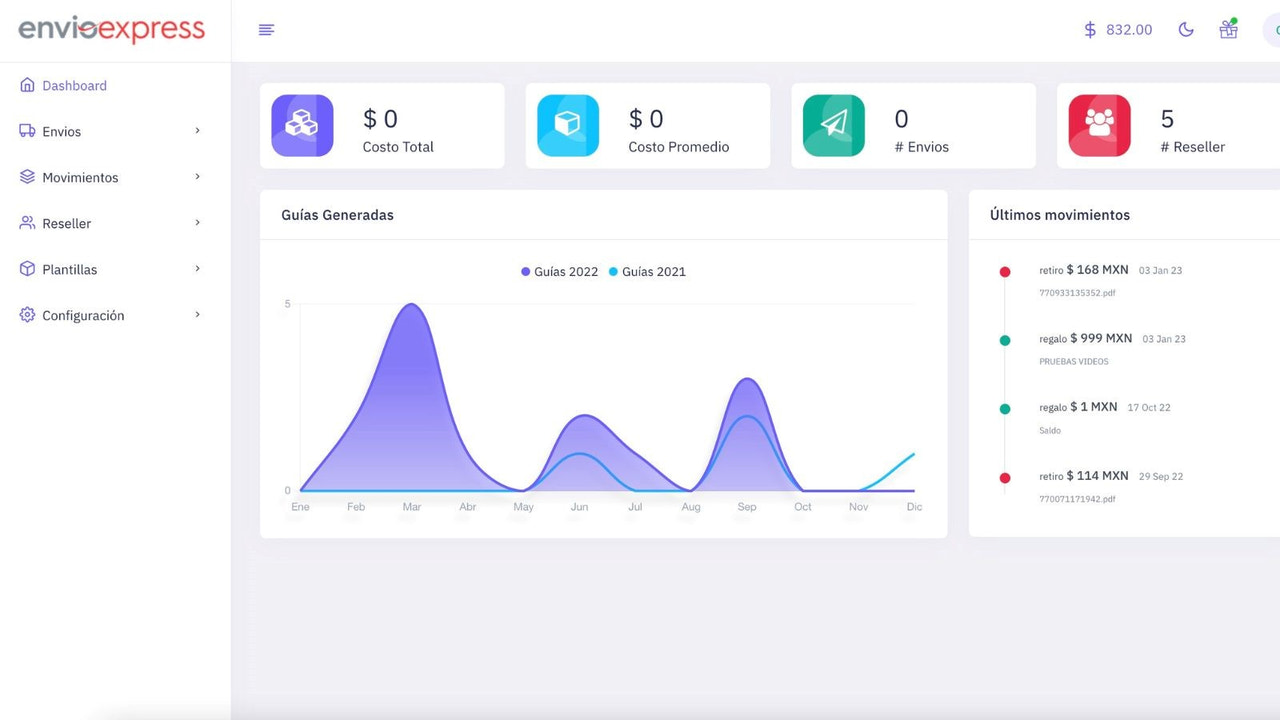The height and width of the screenshot is (720, 1280).
Task: Click the red dot of retiro $ 114 MXN
Action: click(x=1005, y=478)
